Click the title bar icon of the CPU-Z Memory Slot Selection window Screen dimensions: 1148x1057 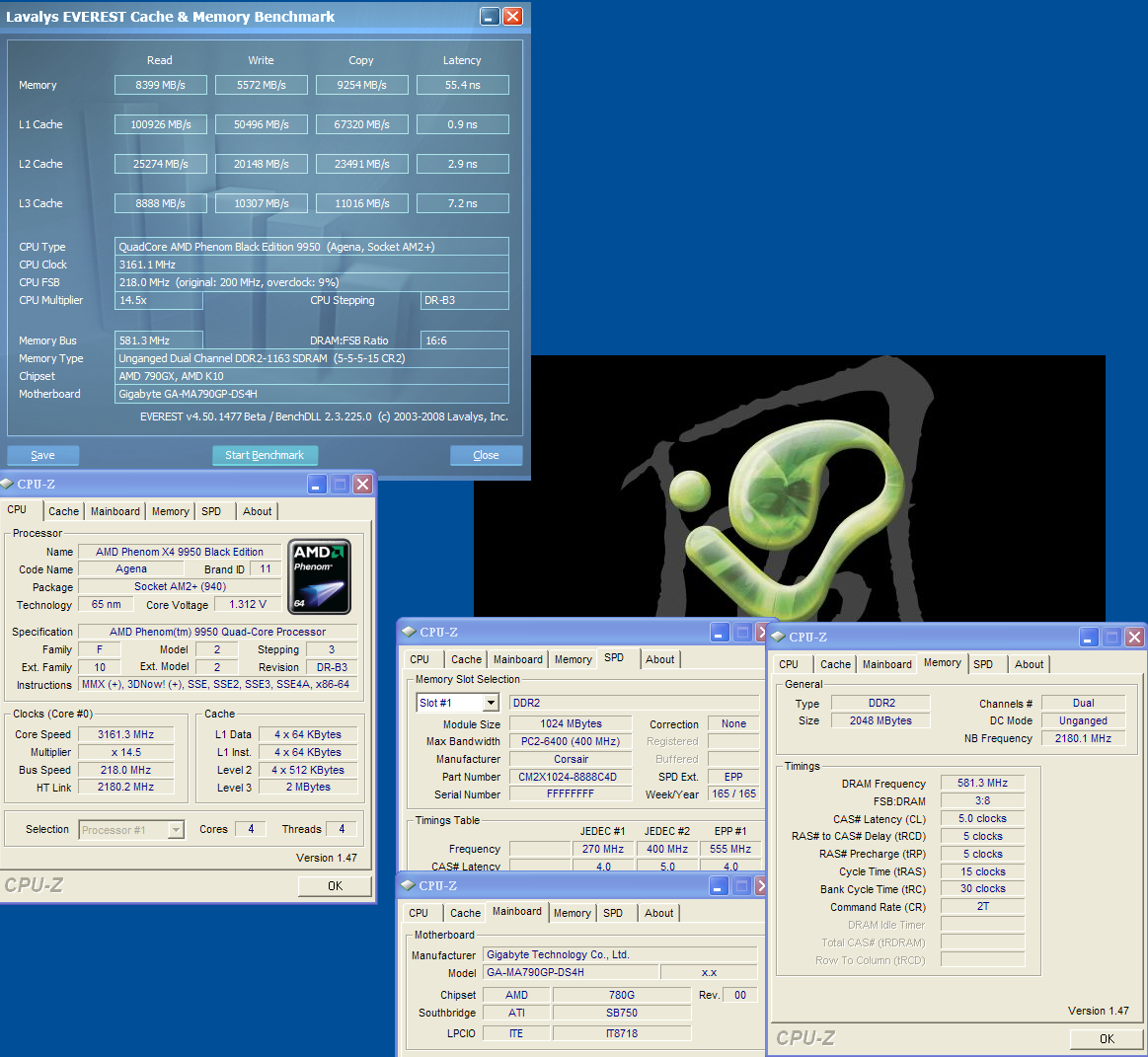[409, 633]
